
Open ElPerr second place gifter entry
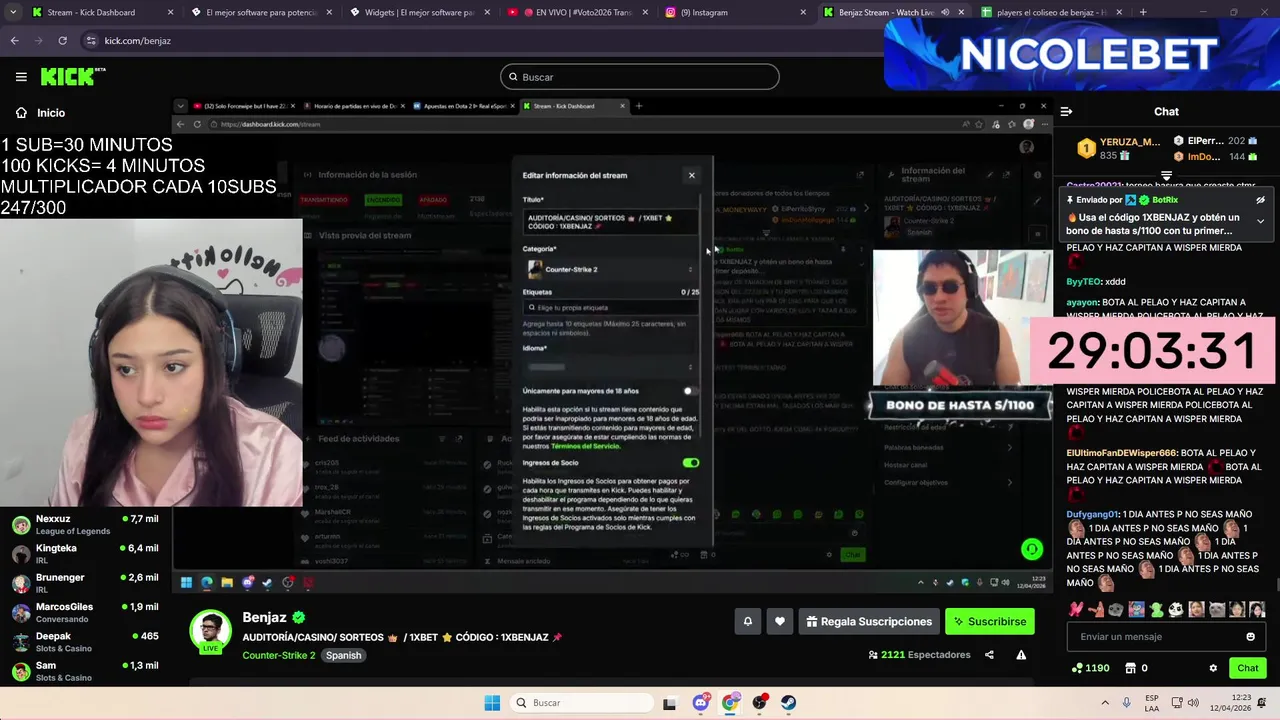point(1215,141)
